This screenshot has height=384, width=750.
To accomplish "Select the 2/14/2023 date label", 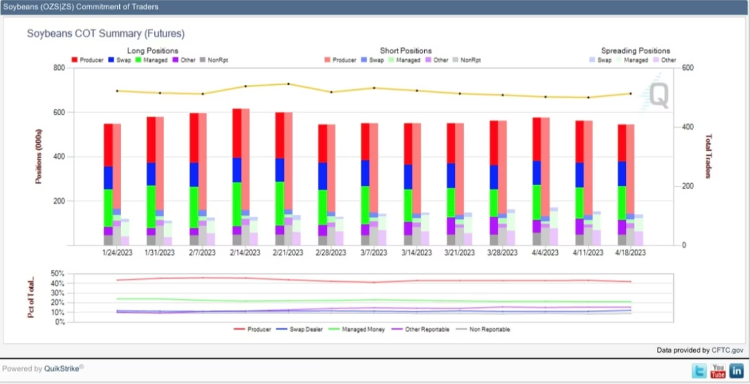I will tap(245, 253).
